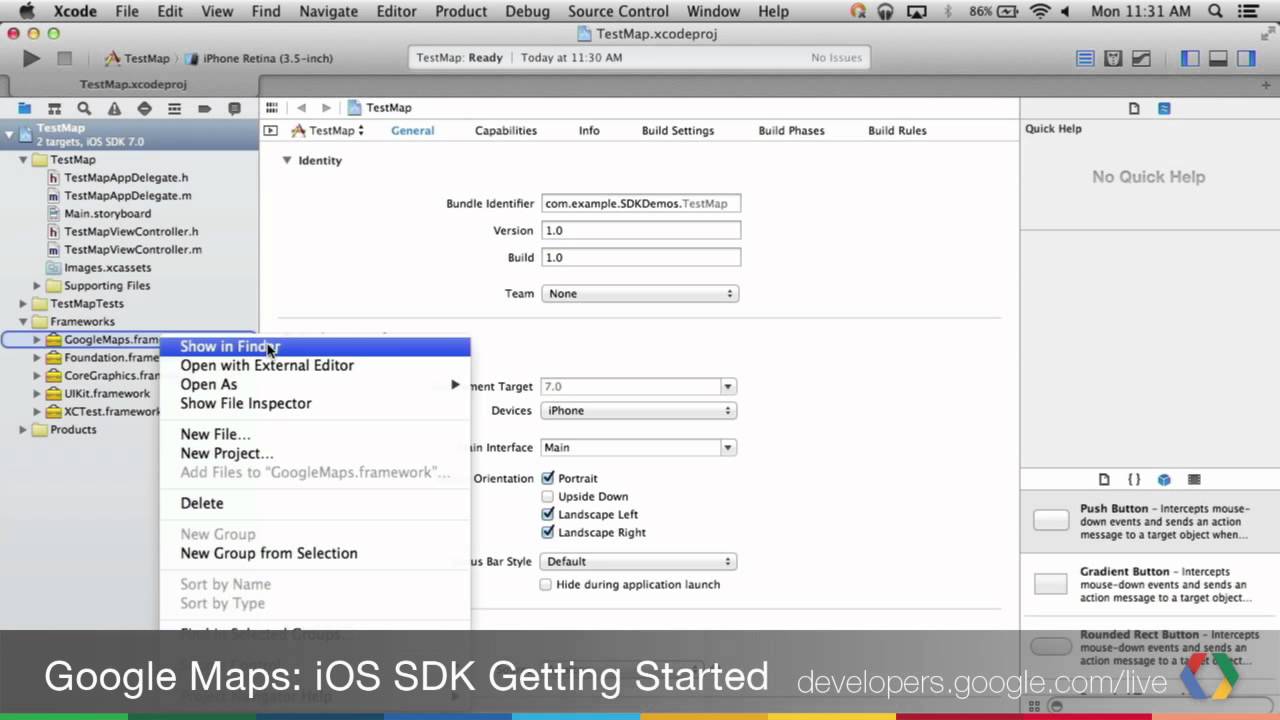The width and height of the screenshot is (1280, 720).
Task: Enable Hide during application launch checkbox
Action: pos(545,584)
